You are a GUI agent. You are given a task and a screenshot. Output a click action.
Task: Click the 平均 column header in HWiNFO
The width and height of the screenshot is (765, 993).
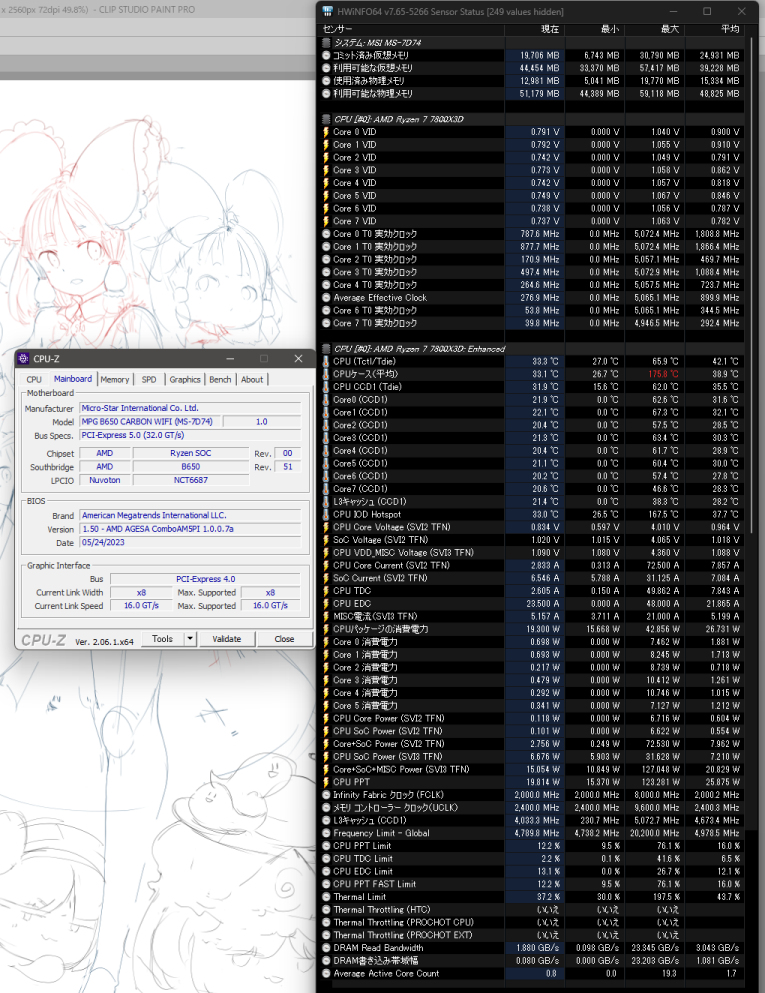pos(715,29)
